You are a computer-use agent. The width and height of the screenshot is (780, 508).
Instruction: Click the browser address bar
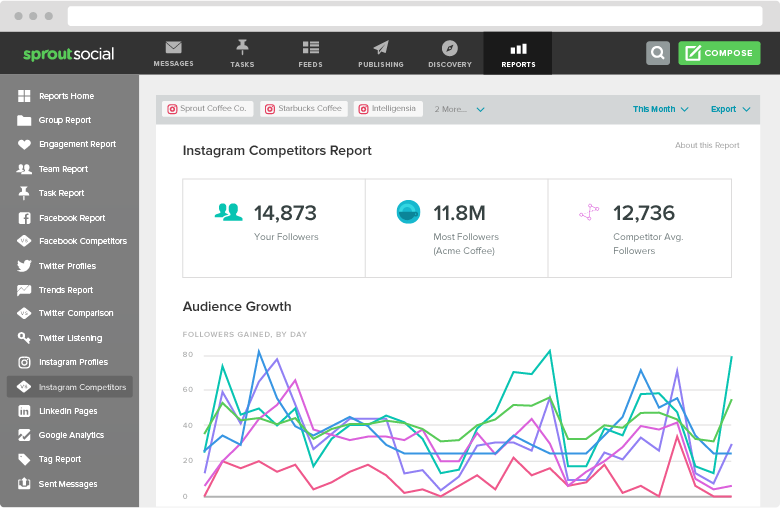pos(415,16)
